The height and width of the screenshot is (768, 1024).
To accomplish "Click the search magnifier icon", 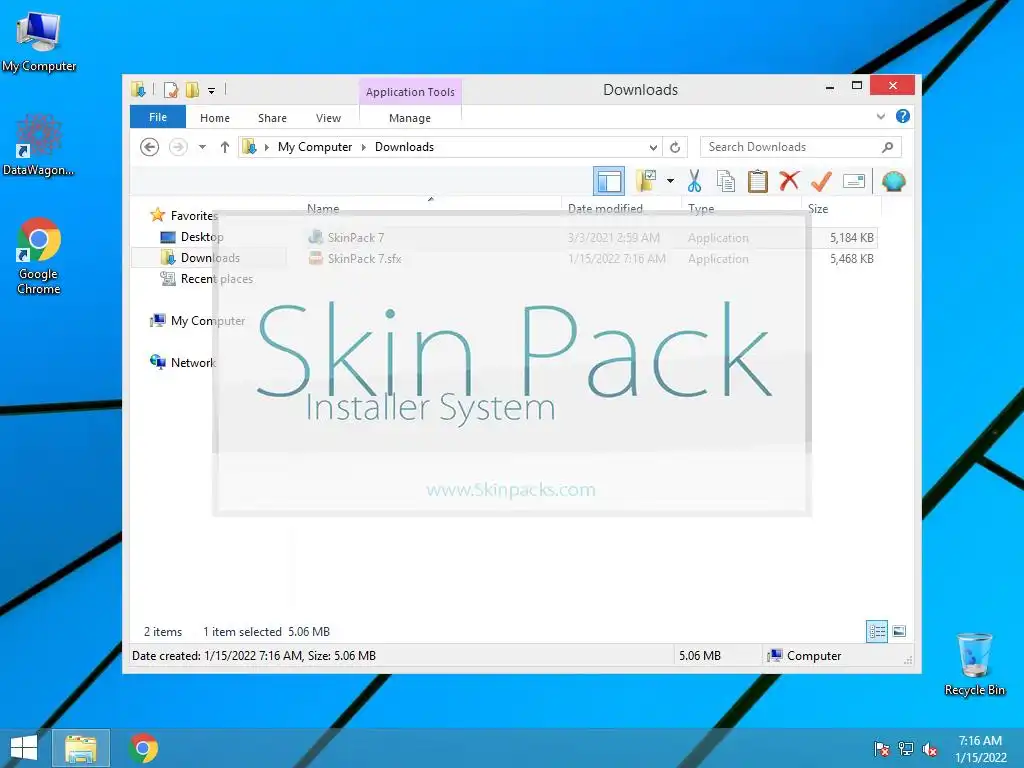I will coord(887,147).
